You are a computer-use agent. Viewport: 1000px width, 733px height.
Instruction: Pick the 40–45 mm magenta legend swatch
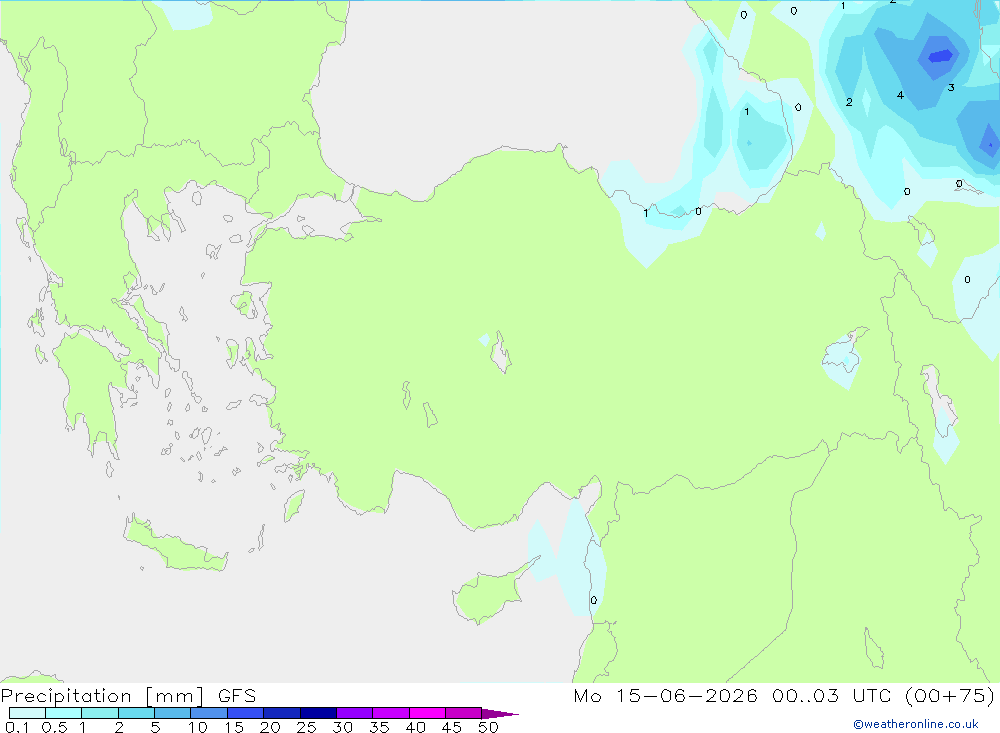(x=427, y=713)
